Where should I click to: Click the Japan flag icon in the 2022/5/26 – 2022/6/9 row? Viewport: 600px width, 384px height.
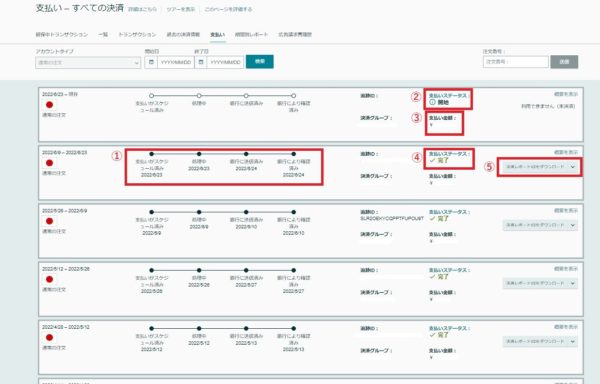point(49,221)
